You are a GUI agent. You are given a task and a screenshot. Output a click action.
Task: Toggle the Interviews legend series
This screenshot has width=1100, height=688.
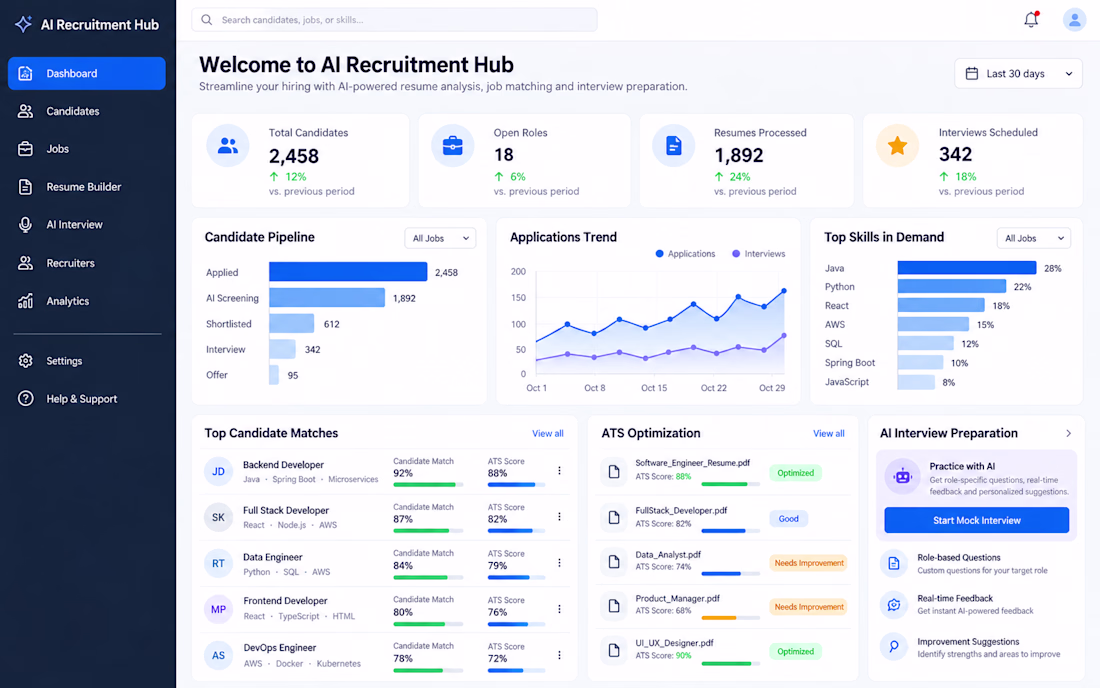point(758,254)
